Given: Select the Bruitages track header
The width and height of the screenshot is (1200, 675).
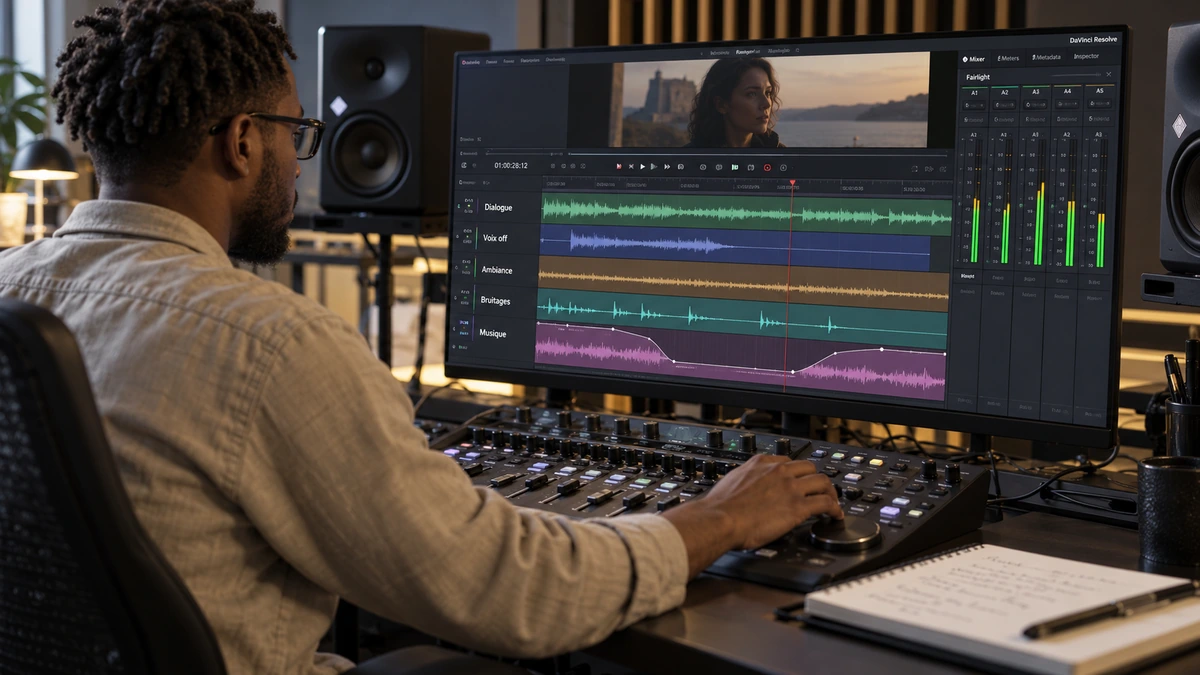Looking at the screenshot, I should pyautogui.click(x=494, y=301).
